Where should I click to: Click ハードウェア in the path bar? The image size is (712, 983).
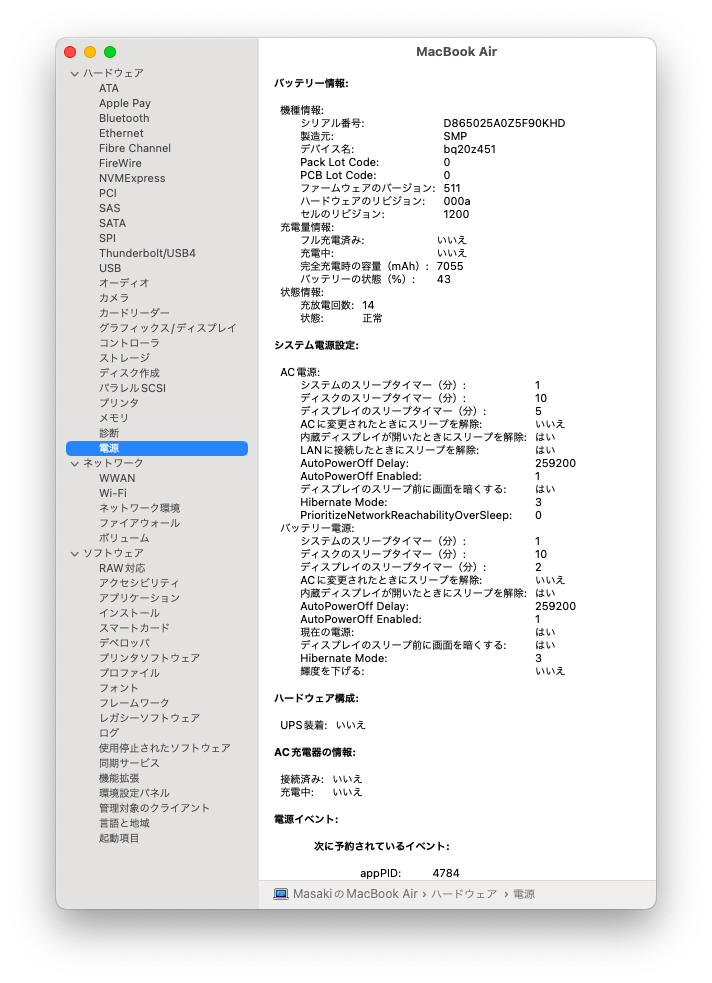[464, 895]
